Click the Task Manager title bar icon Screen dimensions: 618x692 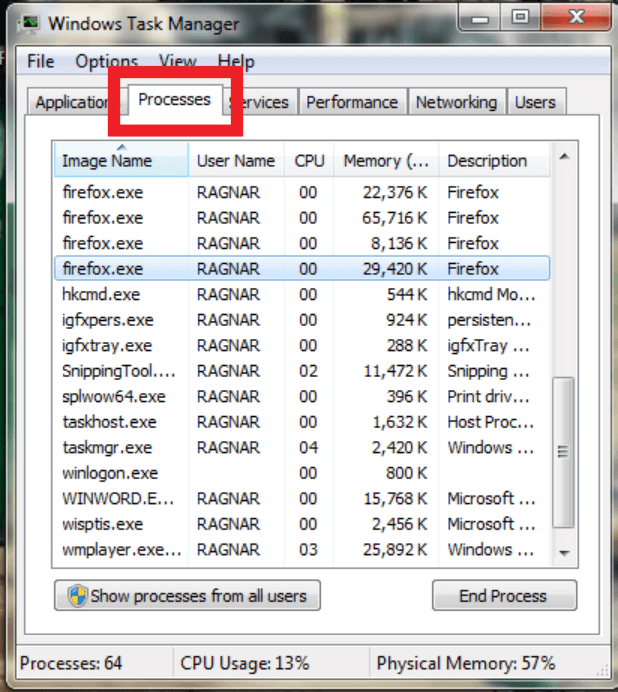click(30, 23)
